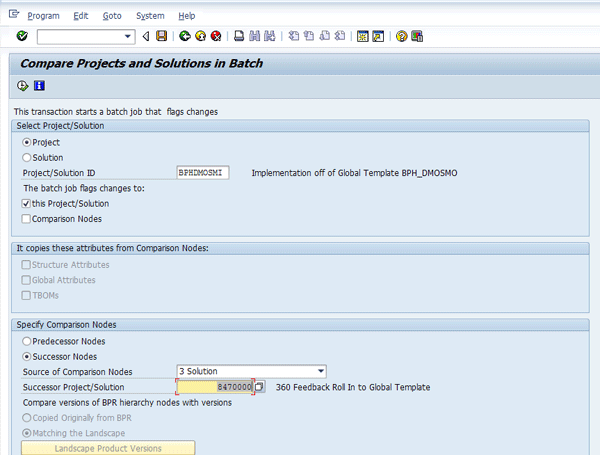The width and height of the screenshot is (600, 455).
Task: Open the Help menu
Action: 187,16
